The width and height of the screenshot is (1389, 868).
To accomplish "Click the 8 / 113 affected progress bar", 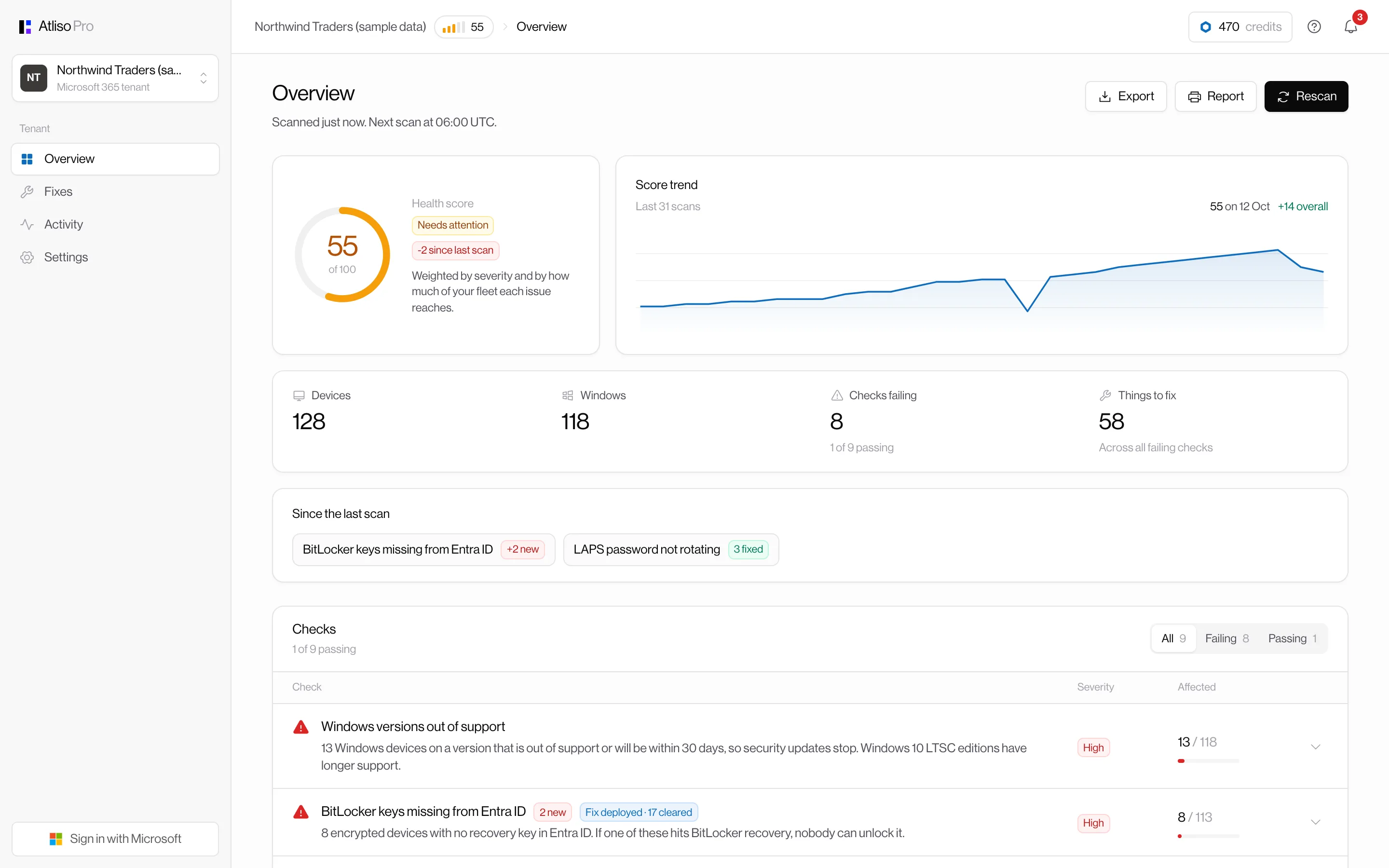I will coord(1208,836).
